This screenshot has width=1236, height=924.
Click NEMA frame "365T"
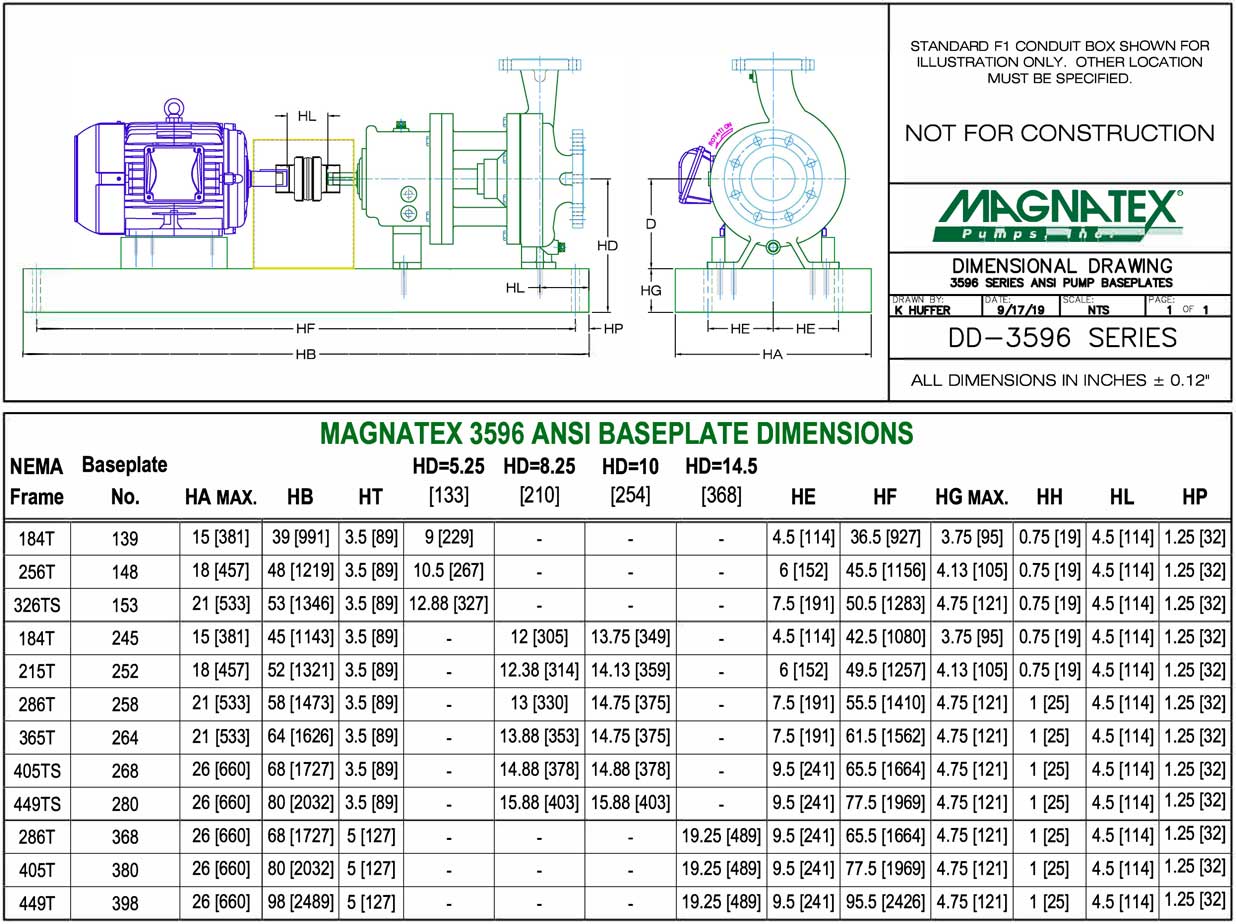pyautogui.click(x=38, y=738)
